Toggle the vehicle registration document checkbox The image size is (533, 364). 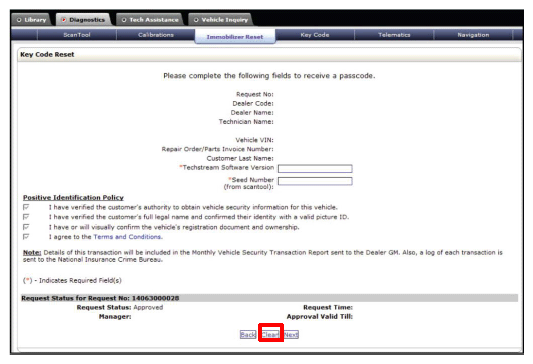[26, 227]
